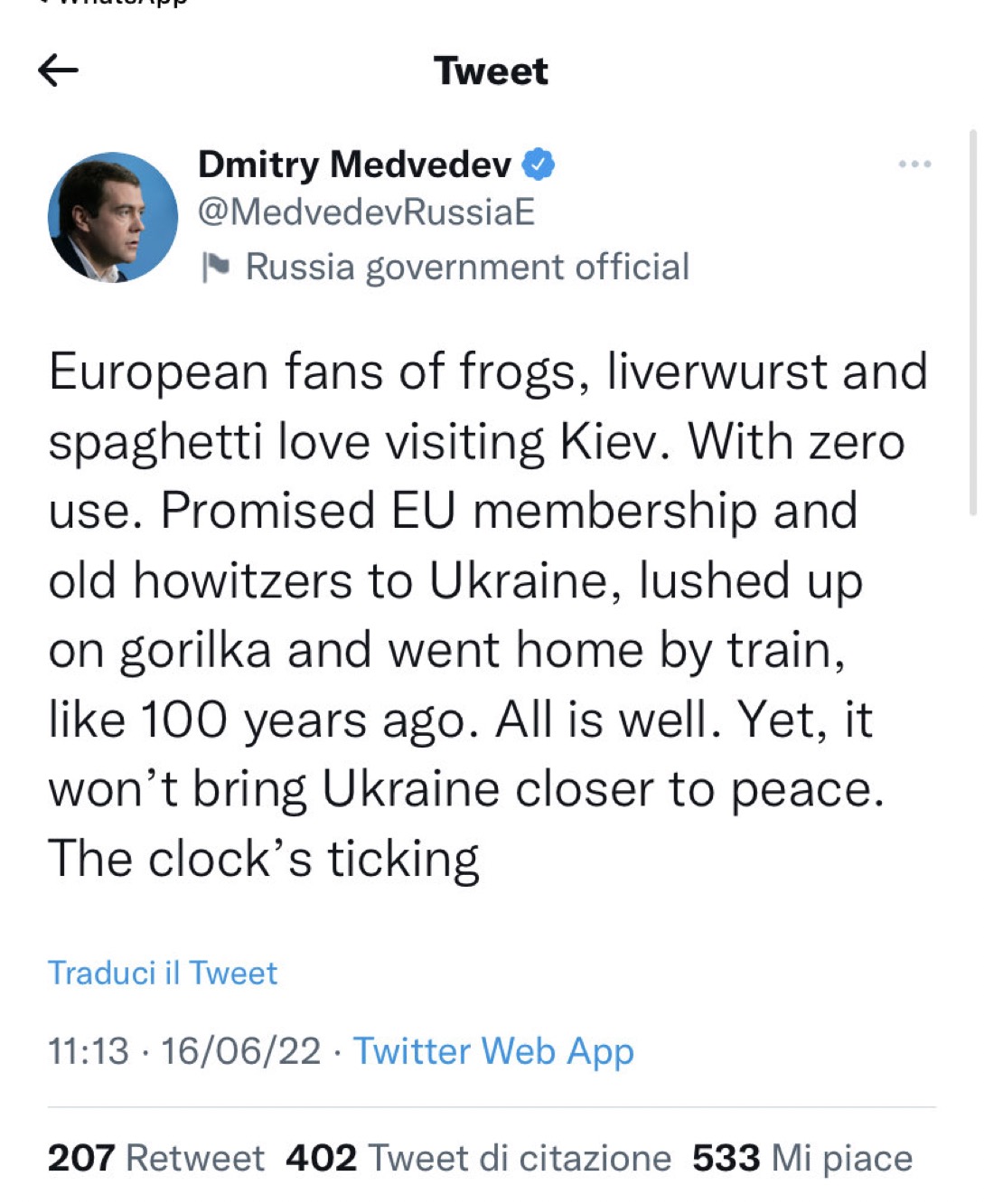Tap the 16/06/22 date
Image resolution: width=984 pixels, height=1204 pixels.
[240, 1051]
